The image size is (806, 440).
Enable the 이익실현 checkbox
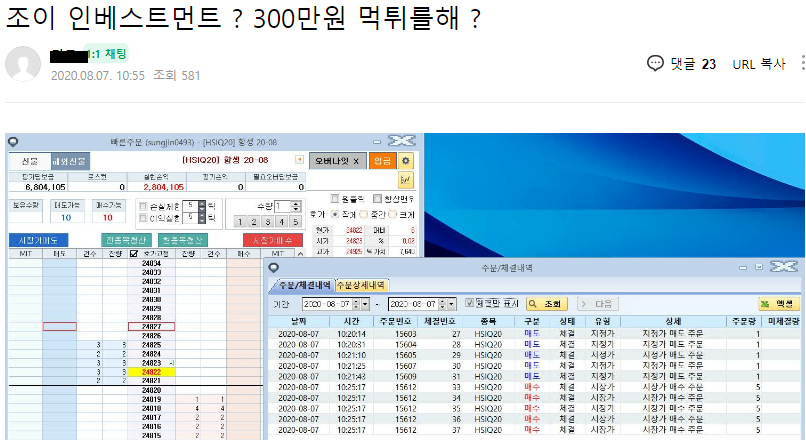click(143, 217)
